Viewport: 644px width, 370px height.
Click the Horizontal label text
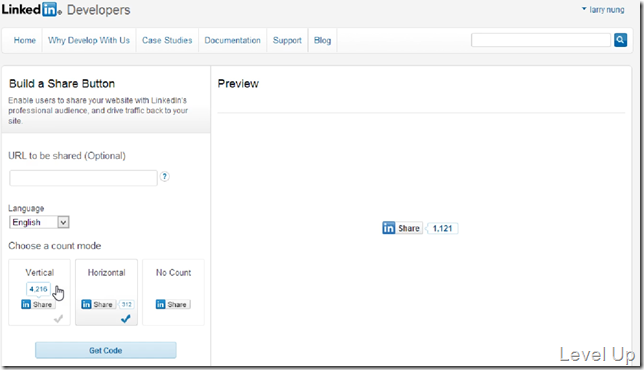106,273
